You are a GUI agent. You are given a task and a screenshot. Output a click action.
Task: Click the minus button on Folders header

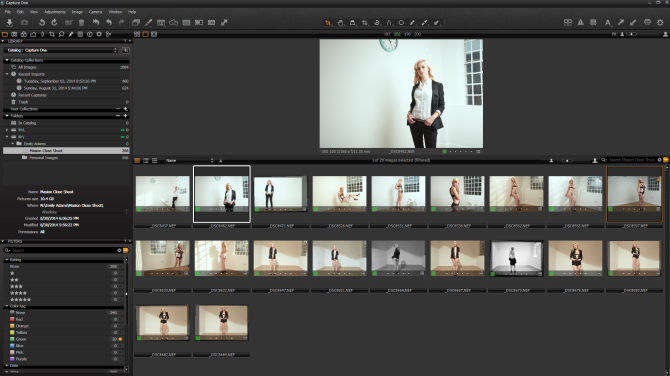tap(118, 116)
